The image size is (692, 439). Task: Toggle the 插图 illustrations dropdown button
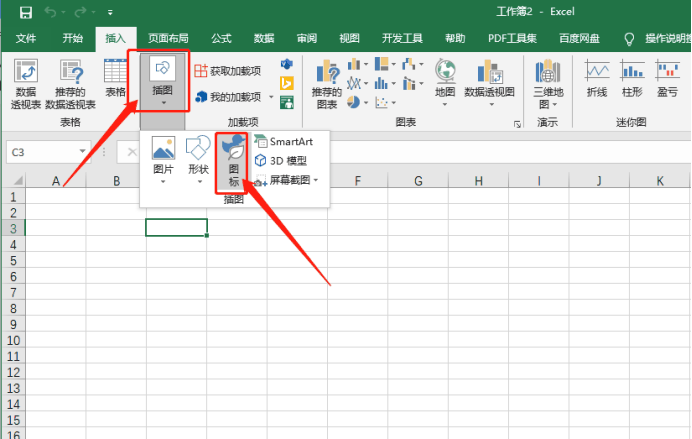pyautogui.click(x=162, y=82)
